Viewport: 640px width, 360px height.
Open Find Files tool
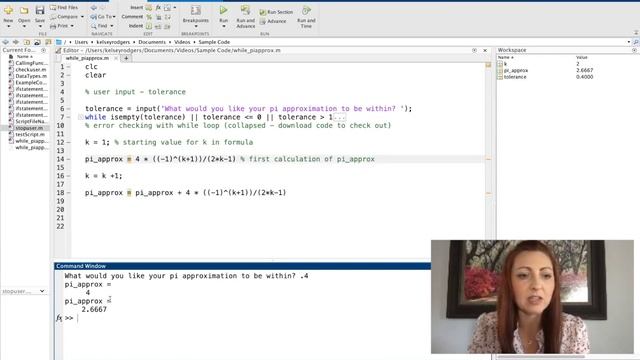pos(64,7)
